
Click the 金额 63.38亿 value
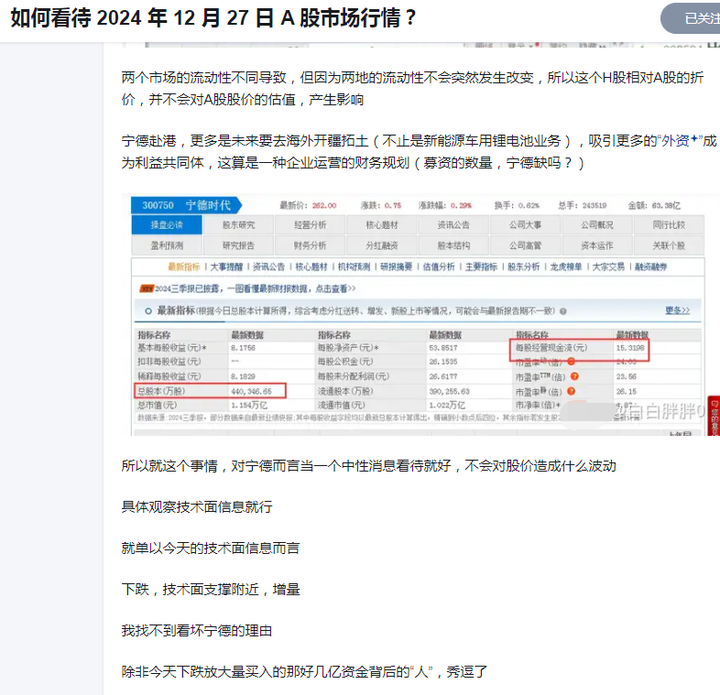coord(666,205)
